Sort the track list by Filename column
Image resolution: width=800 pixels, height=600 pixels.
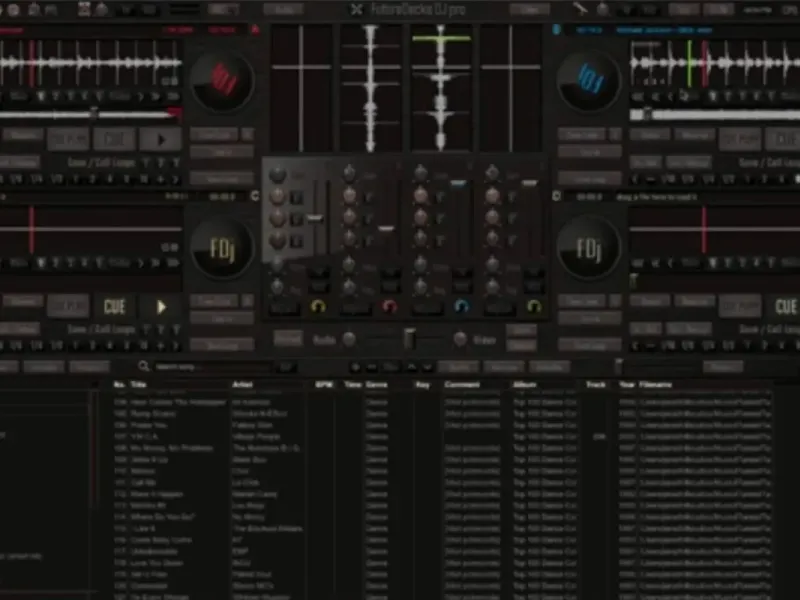tap(656, 384)
